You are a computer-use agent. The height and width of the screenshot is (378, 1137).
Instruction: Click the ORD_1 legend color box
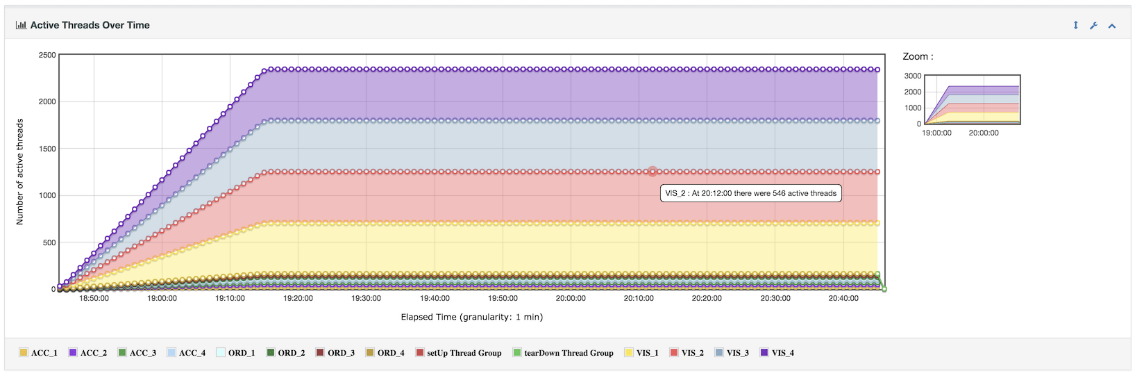(221, 353)
